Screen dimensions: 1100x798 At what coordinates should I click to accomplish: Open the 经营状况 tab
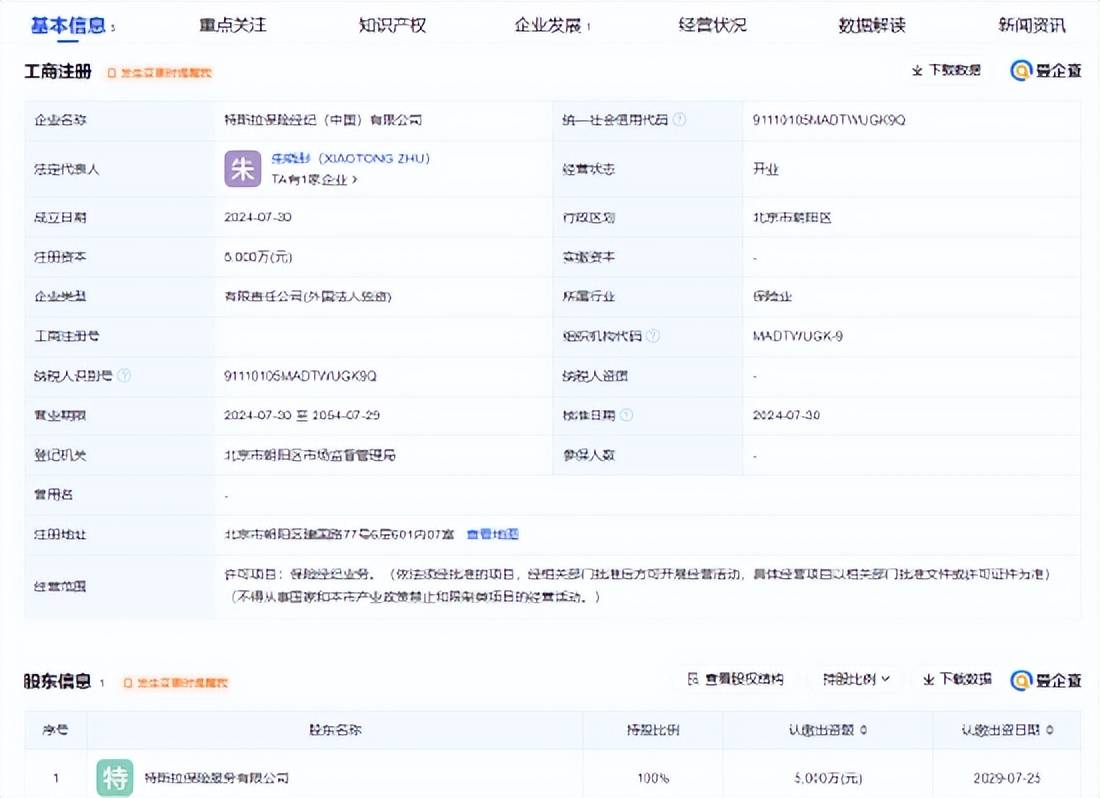[713, 26]
